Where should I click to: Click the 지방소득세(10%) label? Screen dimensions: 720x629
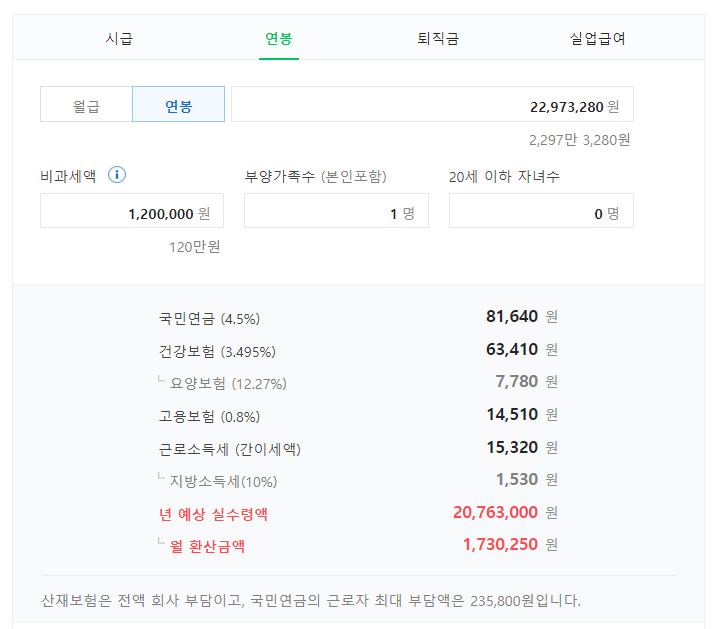click(x=224, y=481)
